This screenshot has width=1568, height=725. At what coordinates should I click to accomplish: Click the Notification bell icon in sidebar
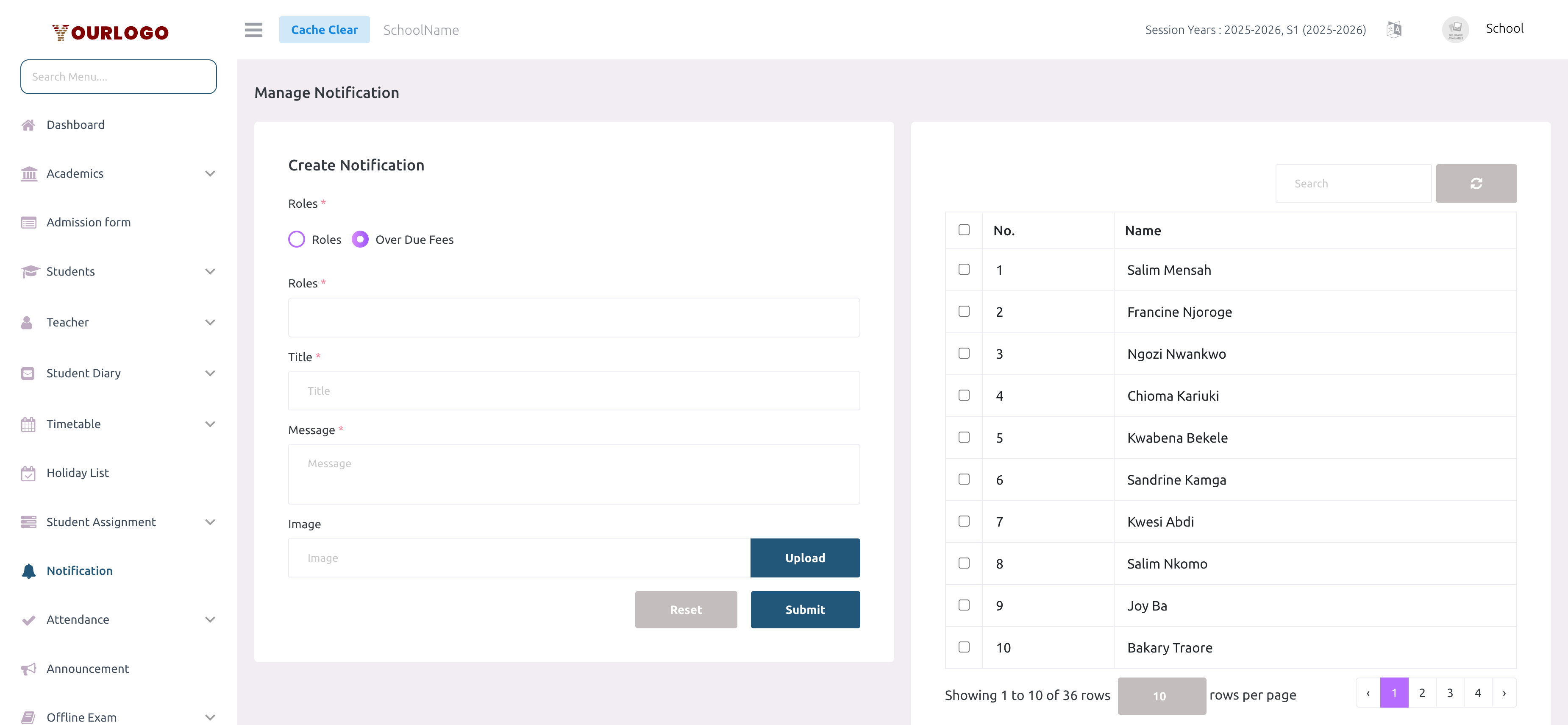click(x=29, y=570)
